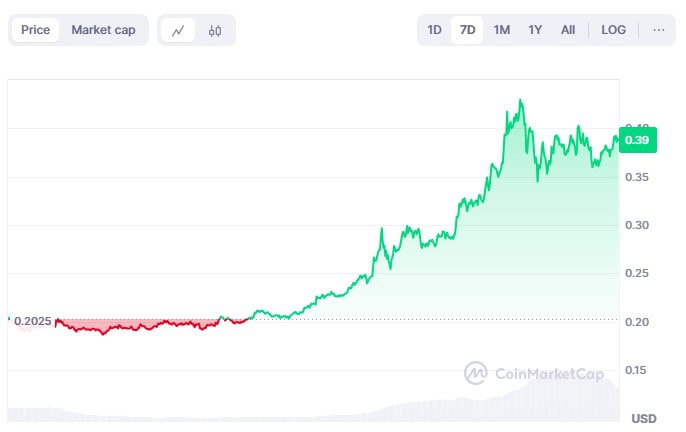Click the CoinMarketCap watermark logo
Viewport: 686px width, 432px height.
(534, 374)
